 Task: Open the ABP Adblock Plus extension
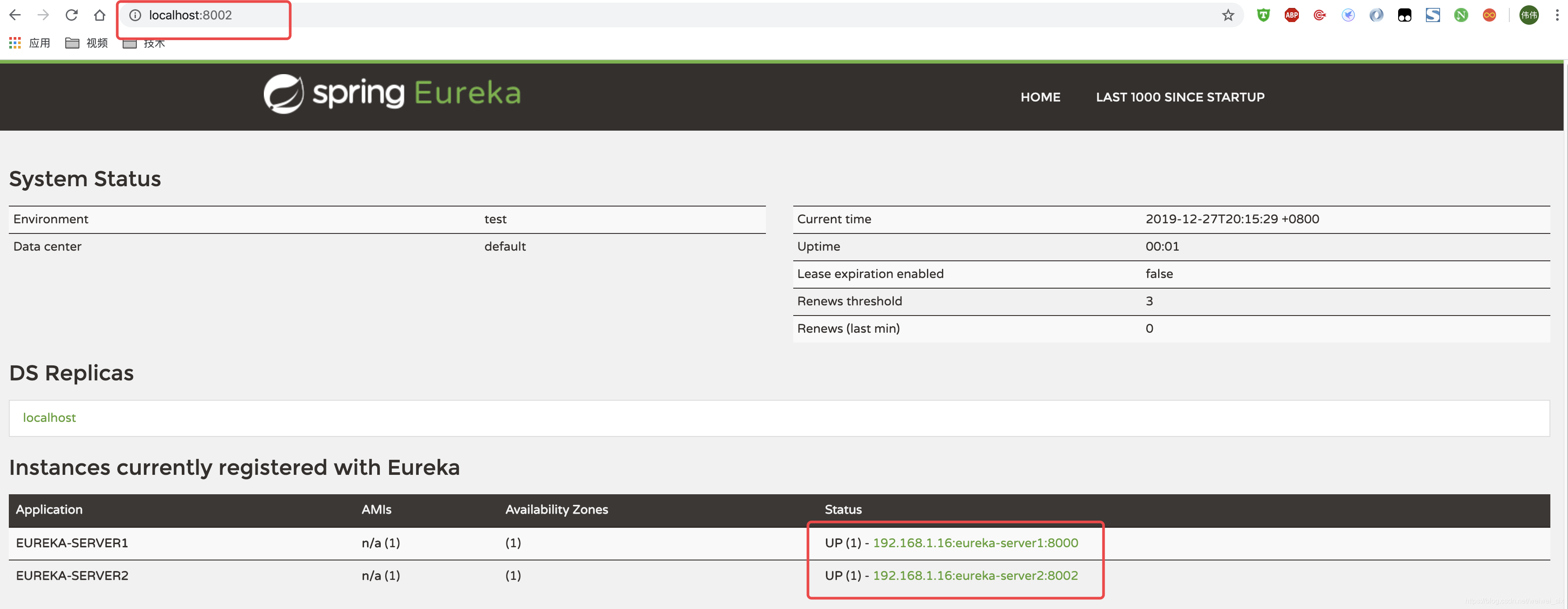tap(1291, 15)
